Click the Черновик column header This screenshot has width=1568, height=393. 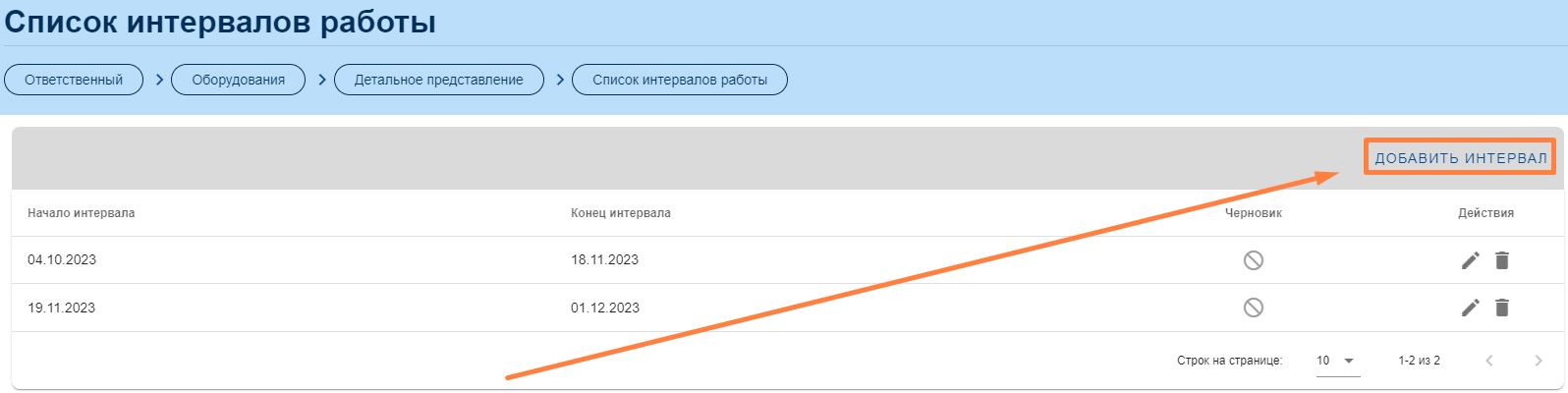(x=1253, y=213)
